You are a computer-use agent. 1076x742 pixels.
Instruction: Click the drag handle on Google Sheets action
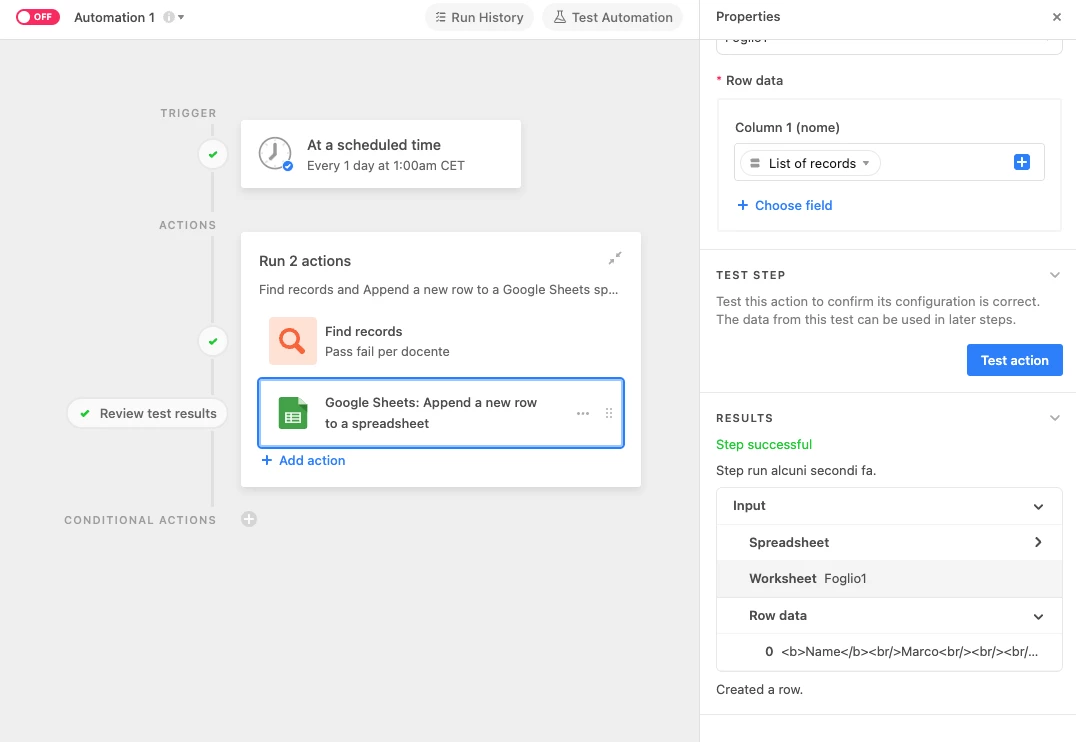tap(609, 413)
